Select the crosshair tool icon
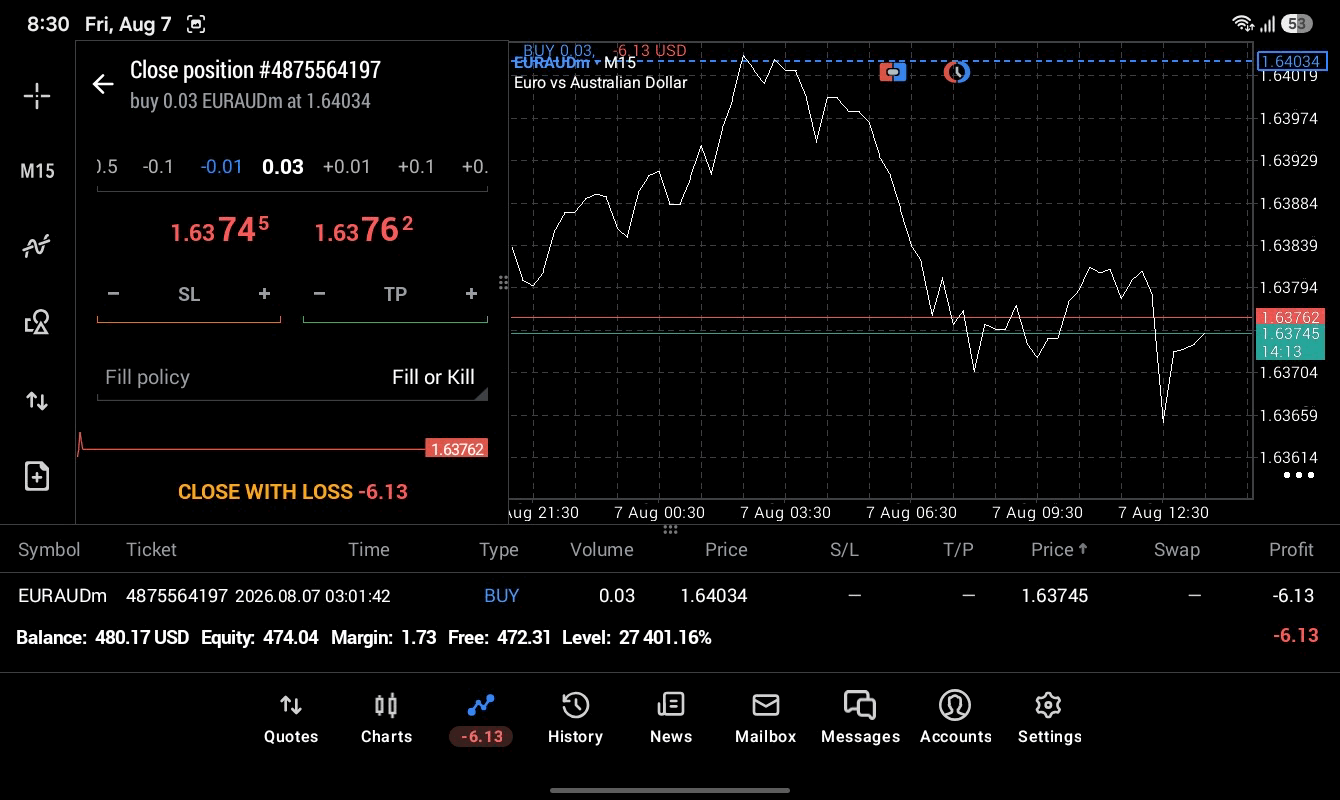The height and width of the screenshot is (800, 1340). pyautogui.click(x=37, y=96)
